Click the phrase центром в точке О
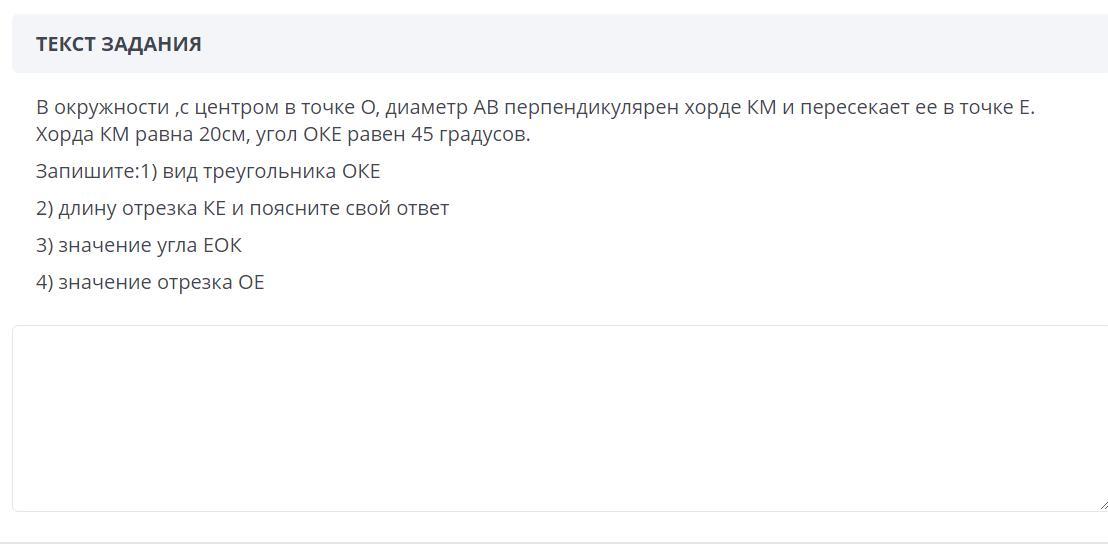Viewport: 1108px width, 558px height. point(288,108)
